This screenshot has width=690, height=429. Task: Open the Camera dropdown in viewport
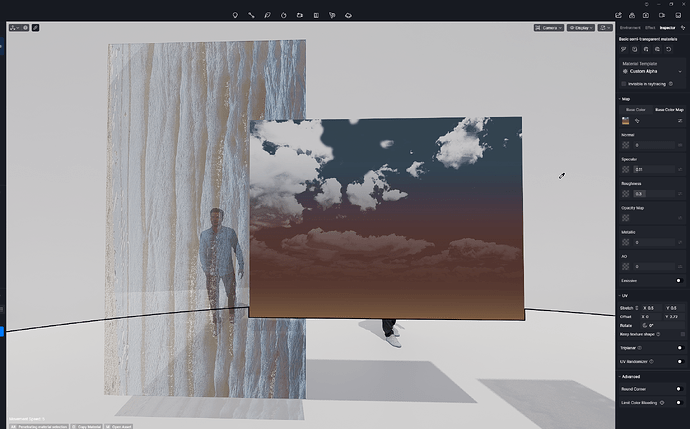(548, 28)
